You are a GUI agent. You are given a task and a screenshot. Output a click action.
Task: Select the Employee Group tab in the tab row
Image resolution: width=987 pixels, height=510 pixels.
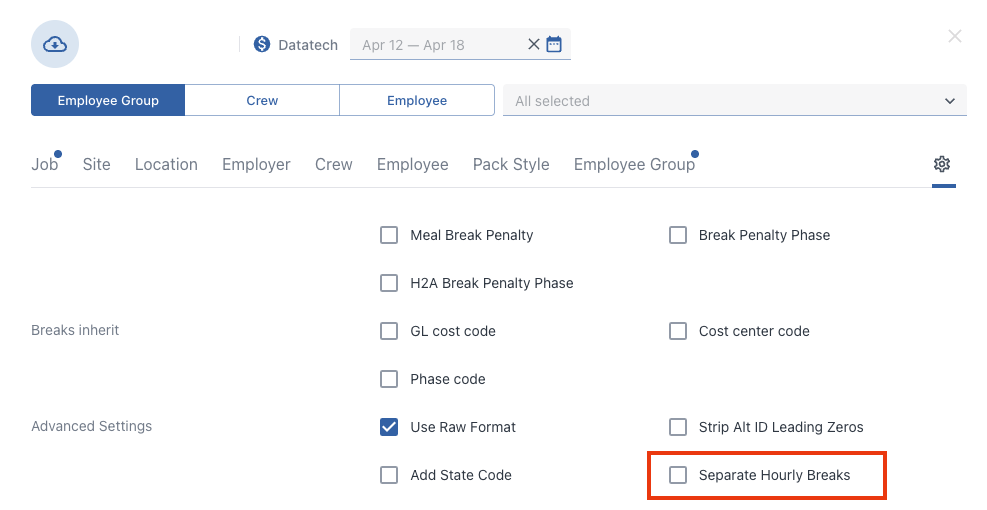point(634,164)
